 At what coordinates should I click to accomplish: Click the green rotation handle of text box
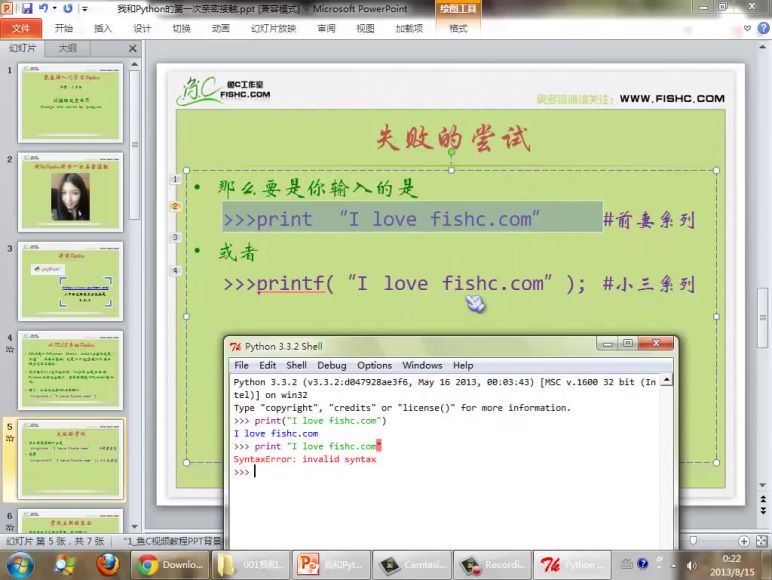(x=451, y=152)
